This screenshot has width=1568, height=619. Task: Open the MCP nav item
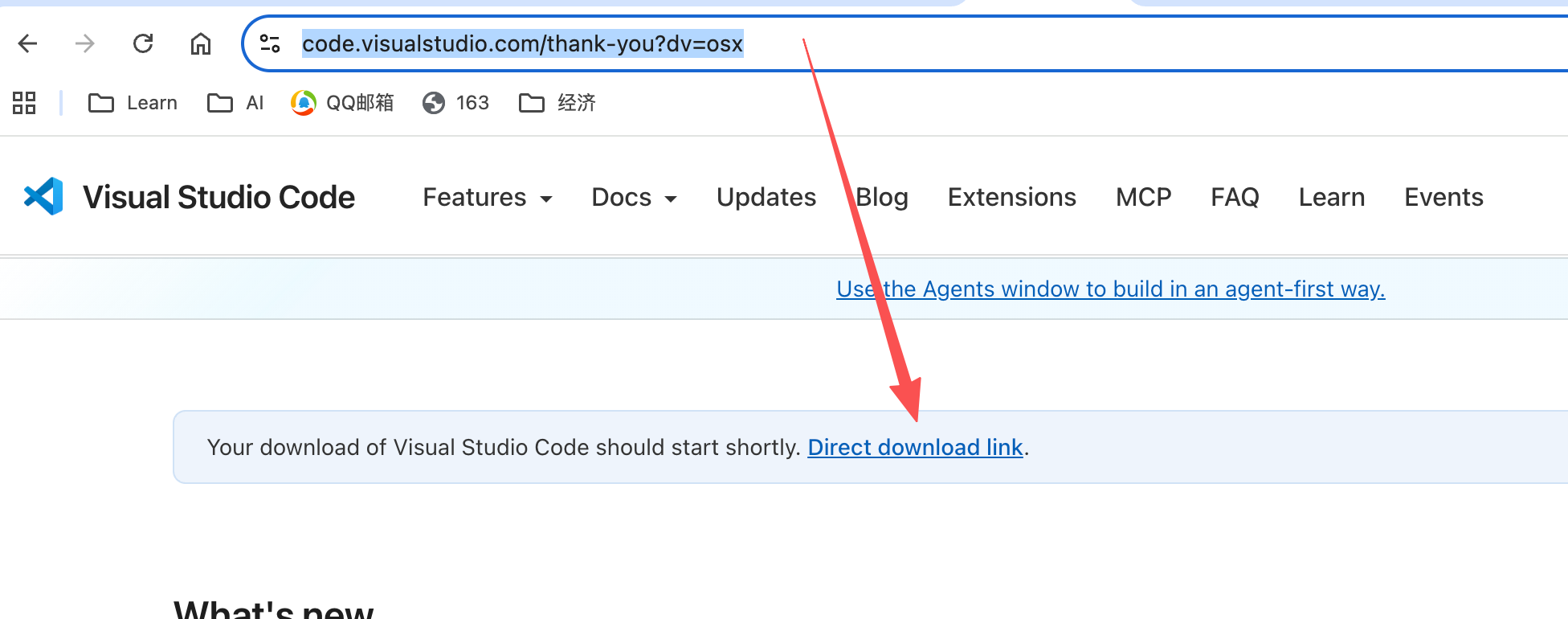pyautogui.click(x=1144, y=198)
